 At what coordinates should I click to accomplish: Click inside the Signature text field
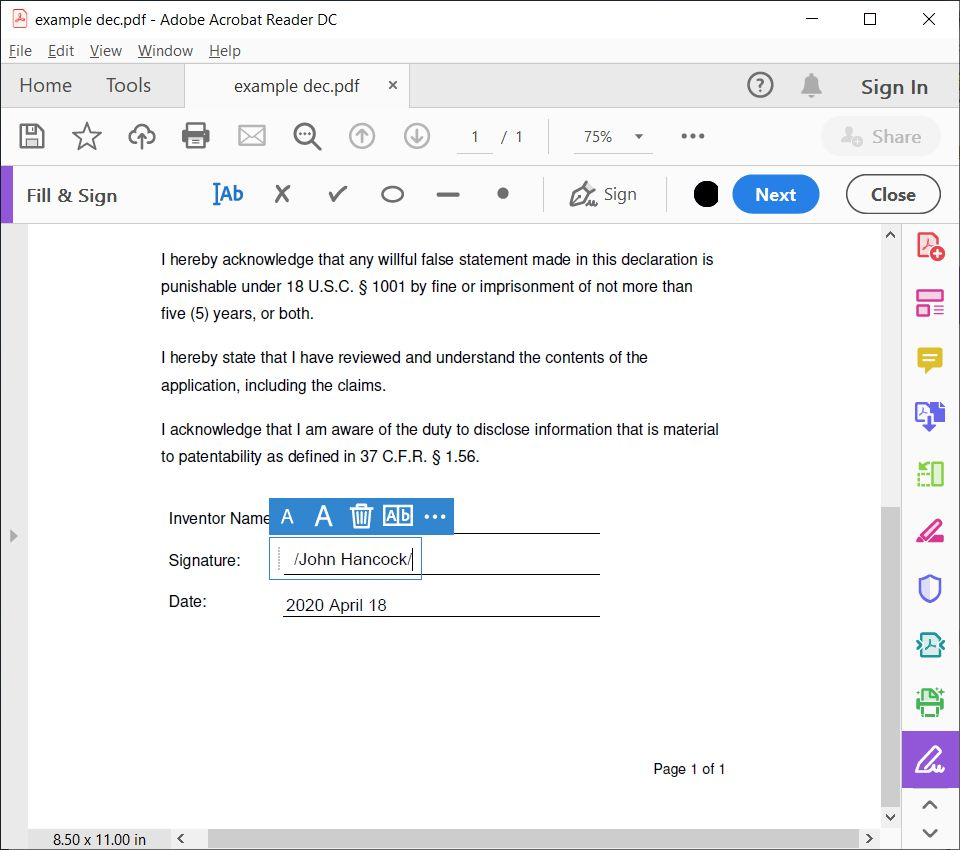pyautogui.click(x=345, y=558)
